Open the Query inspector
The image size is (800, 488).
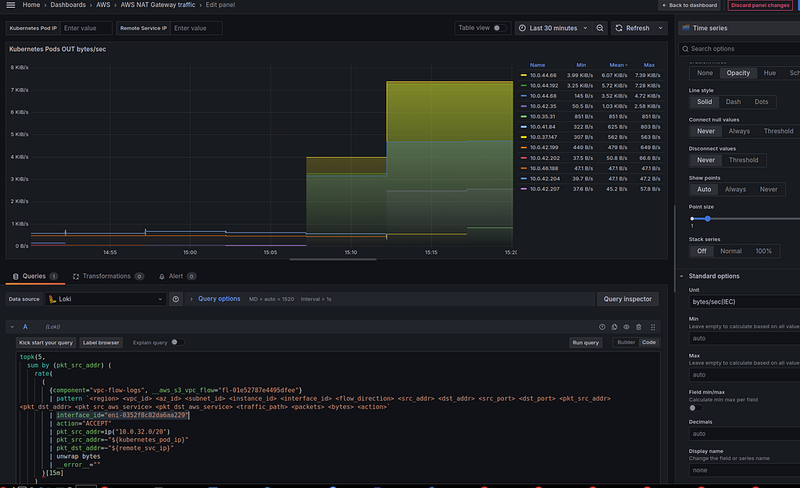click(x=628, y=299)
